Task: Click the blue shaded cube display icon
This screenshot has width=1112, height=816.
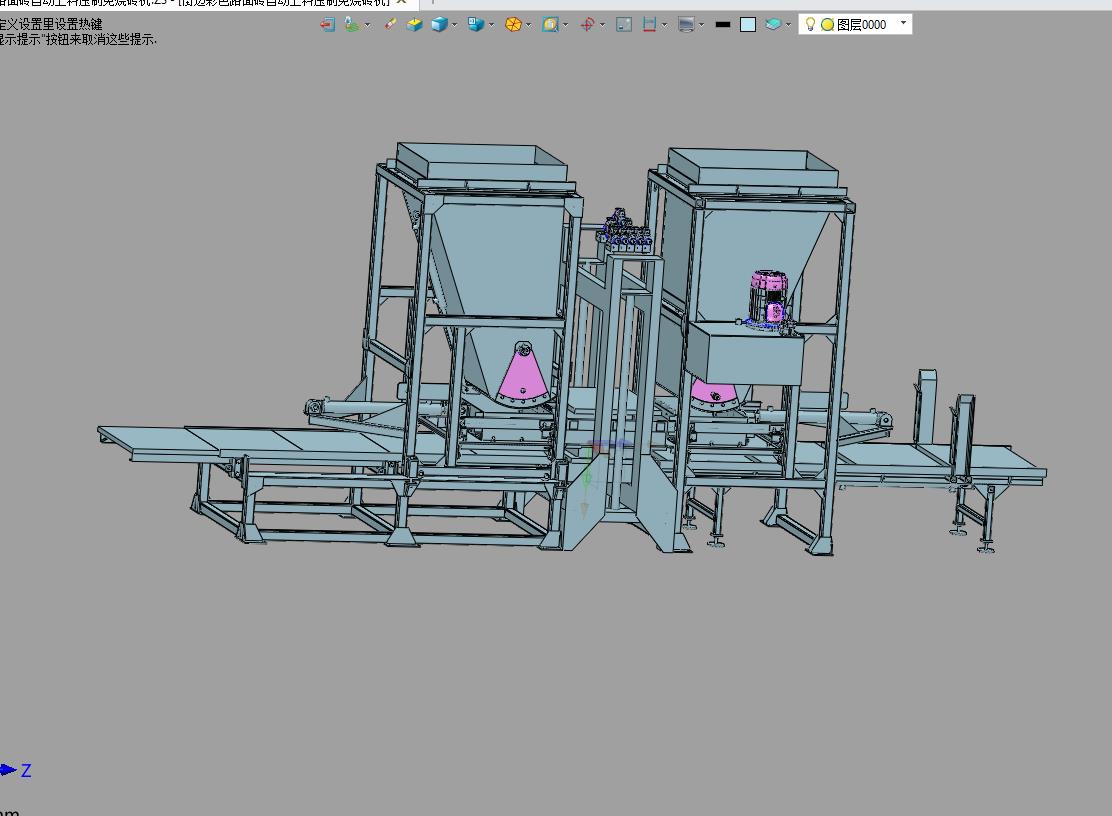Action: point(439,25)
